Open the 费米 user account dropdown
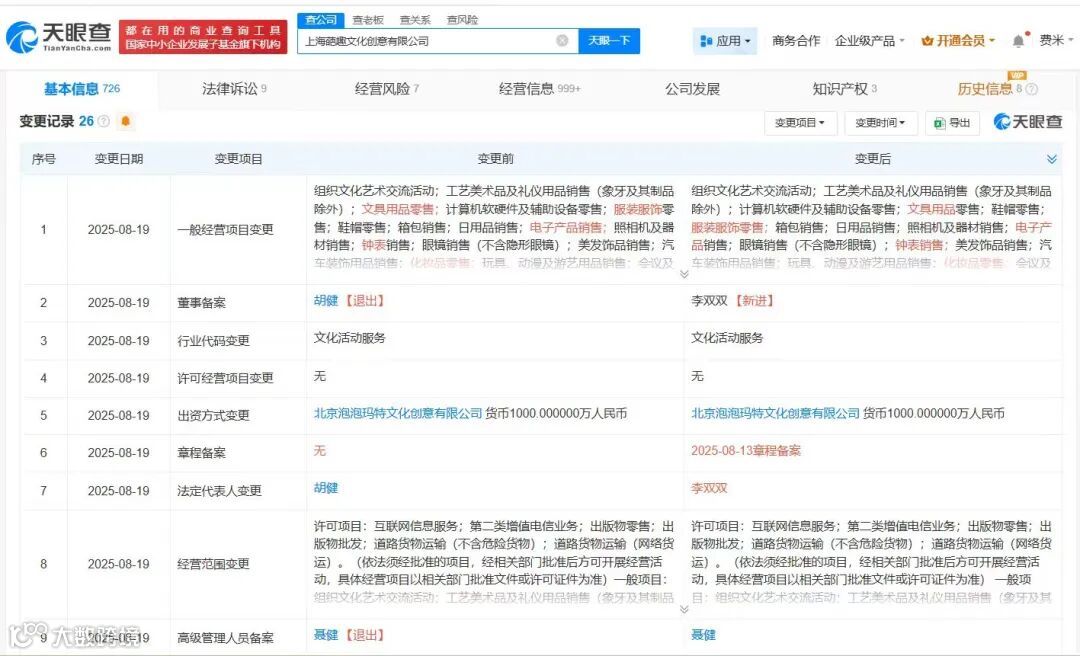Screen dimensions: 1080x656 pos(1056,40)
